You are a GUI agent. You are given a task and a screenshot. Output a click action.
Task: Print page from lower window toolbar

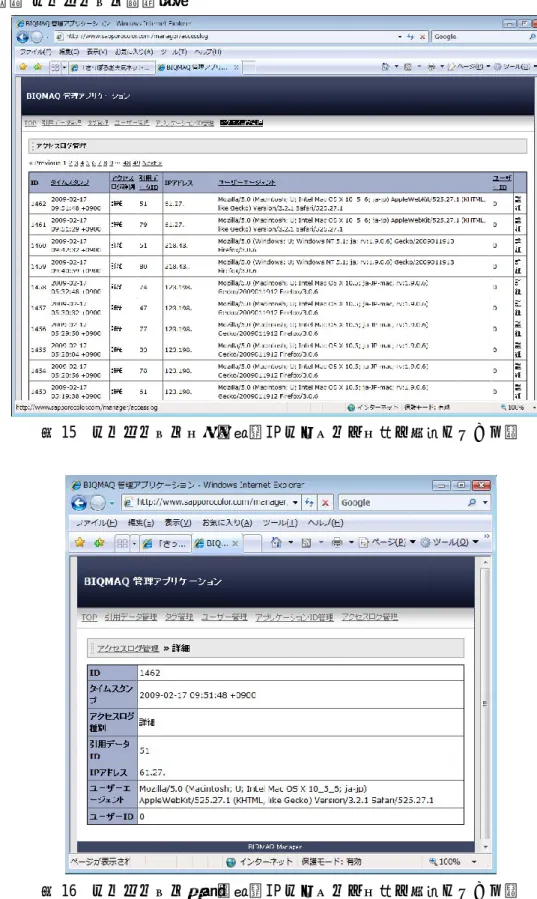[x=337, y=542]
